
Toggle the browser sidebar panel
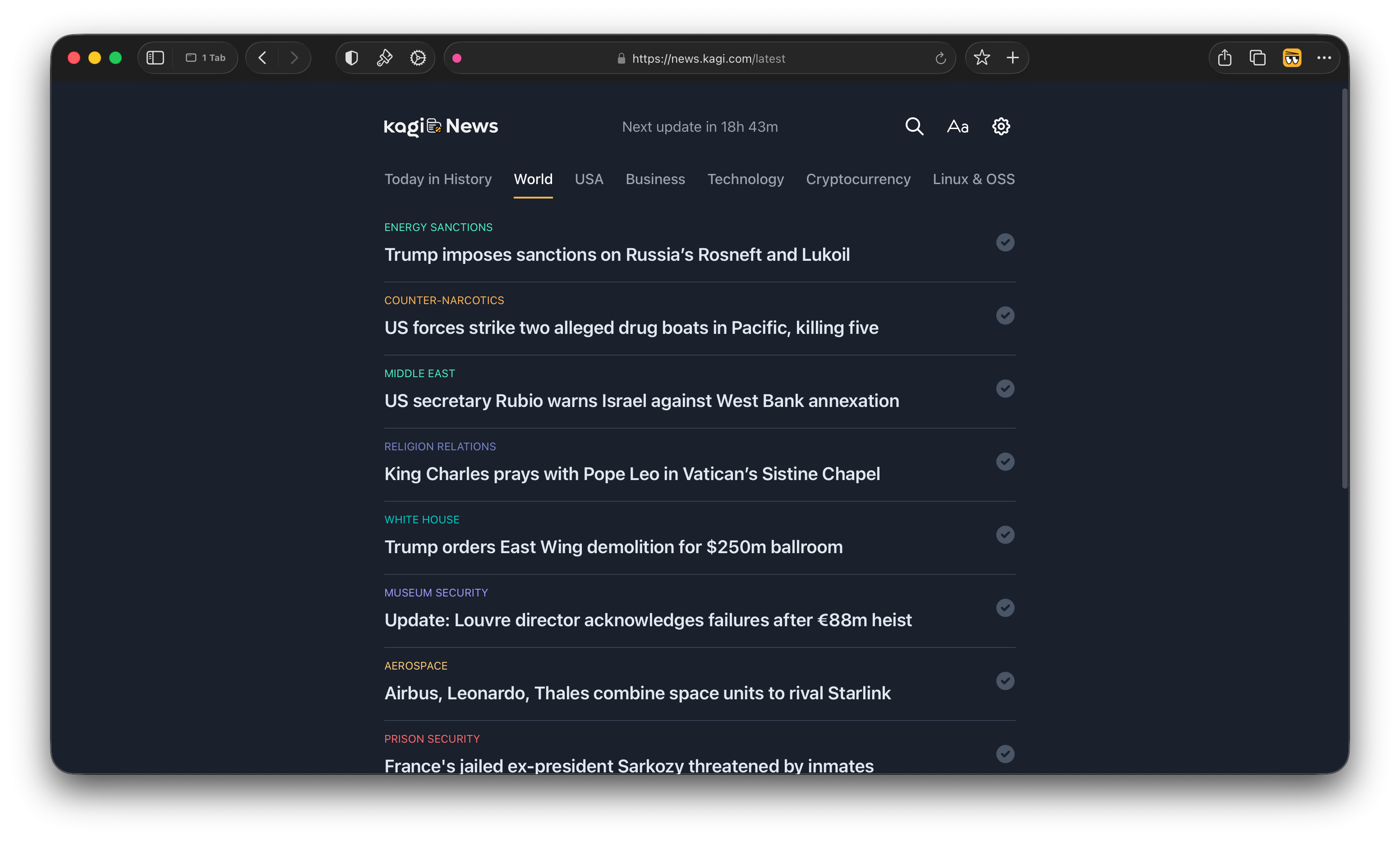[x=155, y=58]
